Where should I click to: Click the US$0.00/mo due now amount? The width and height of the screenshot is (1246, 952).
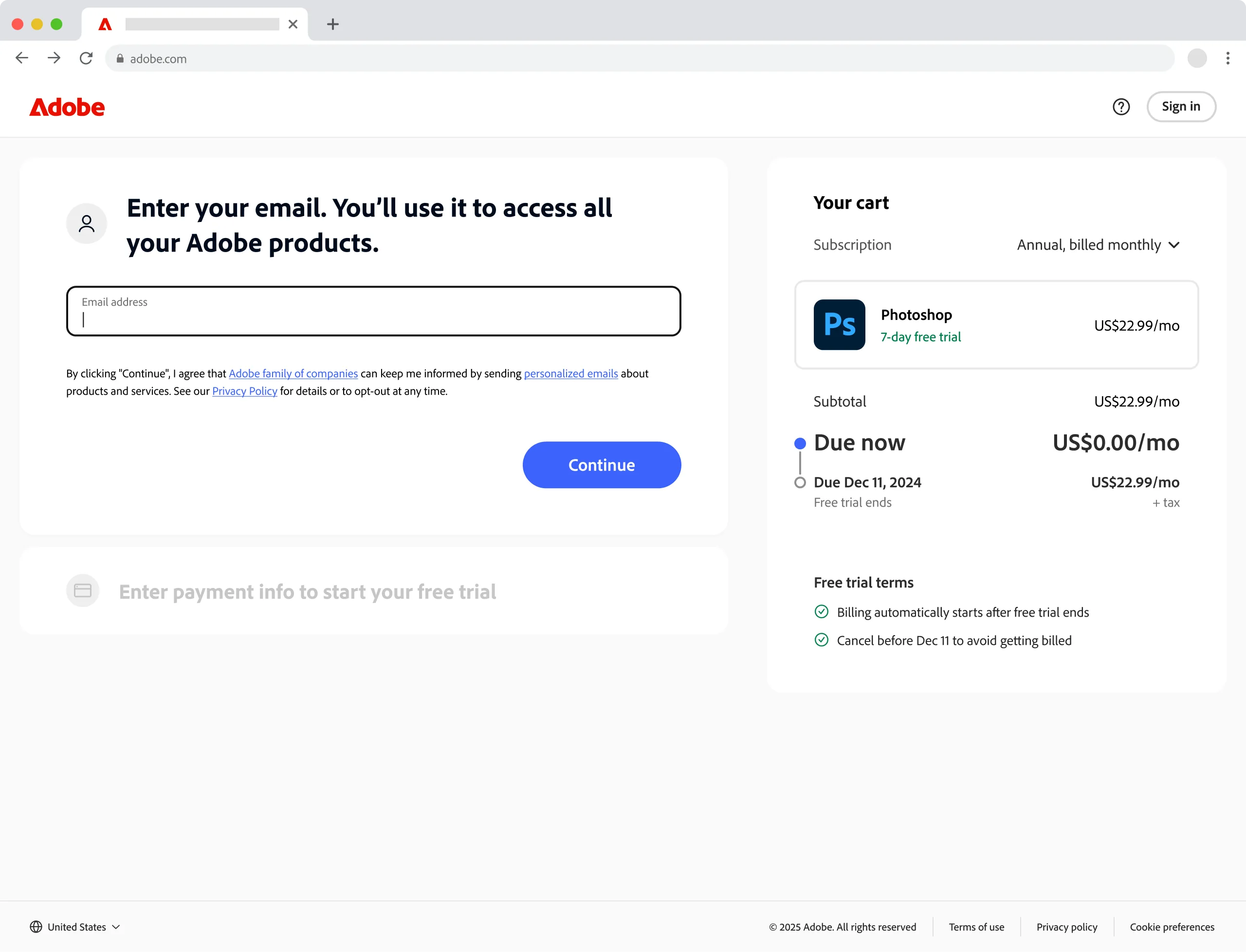point(1116,442)
